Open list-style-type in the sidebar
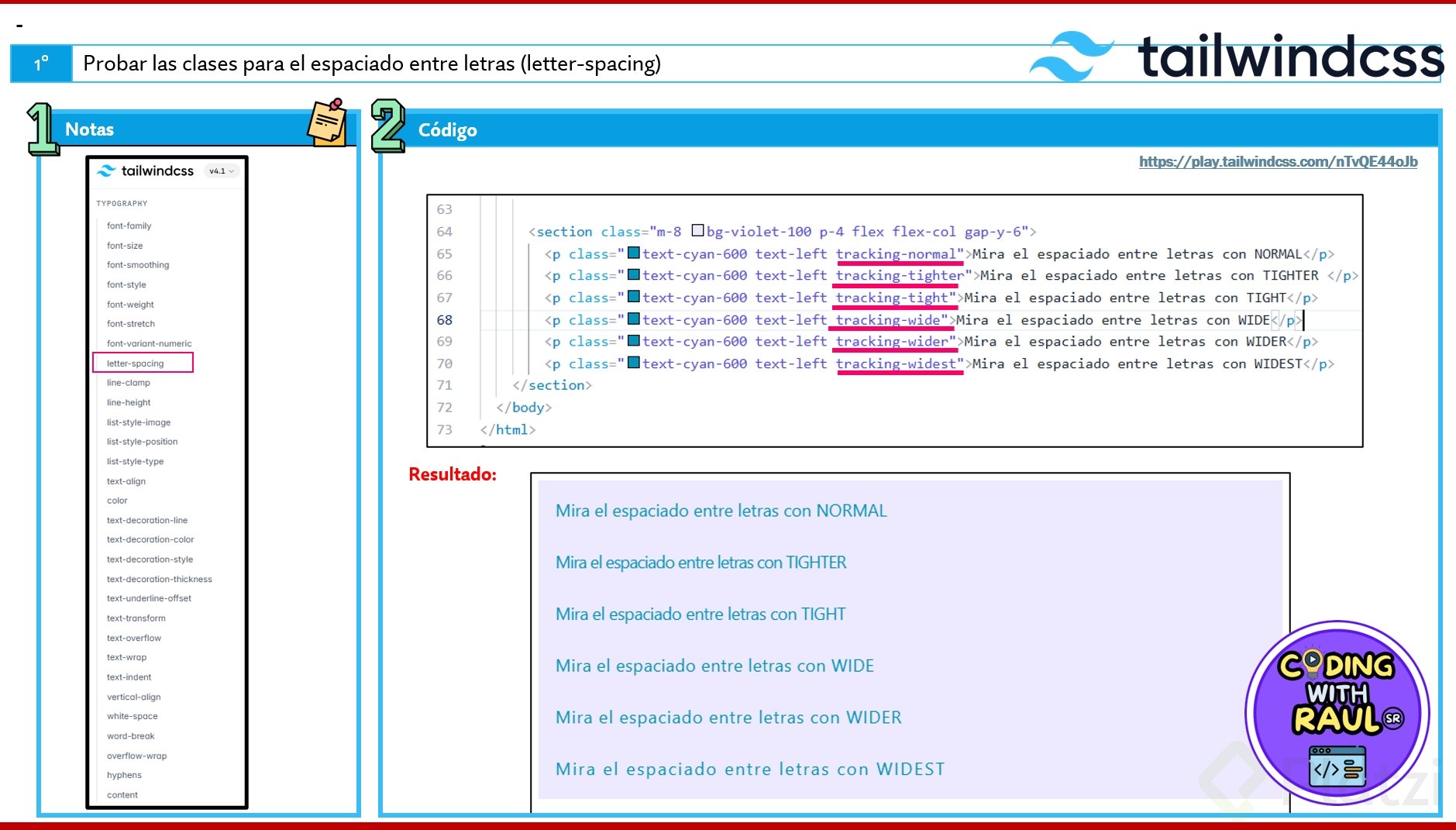1456x830 pixels. tap(135, 461)
